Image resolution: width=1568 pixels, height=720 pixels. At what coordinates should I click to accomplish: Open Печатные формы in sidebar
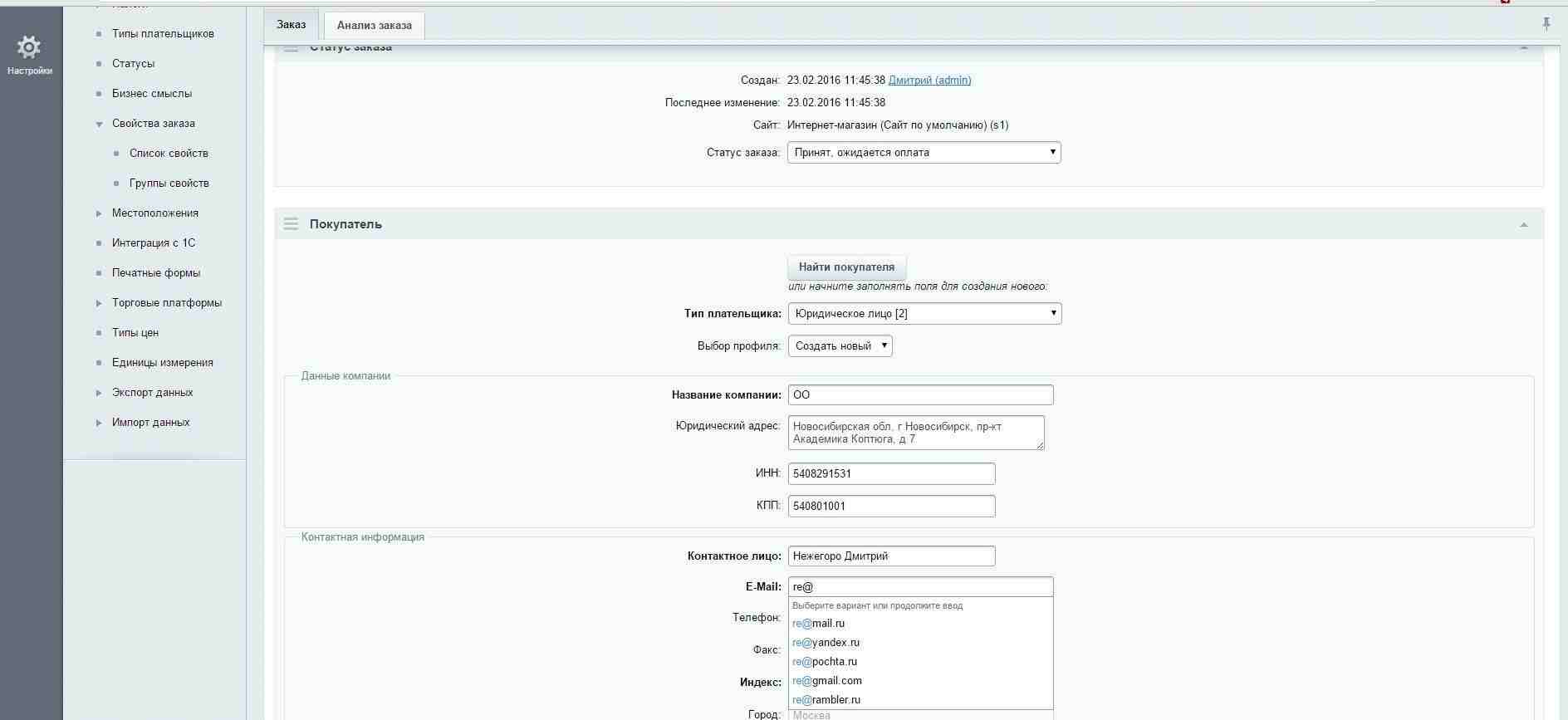click(156, 273)
